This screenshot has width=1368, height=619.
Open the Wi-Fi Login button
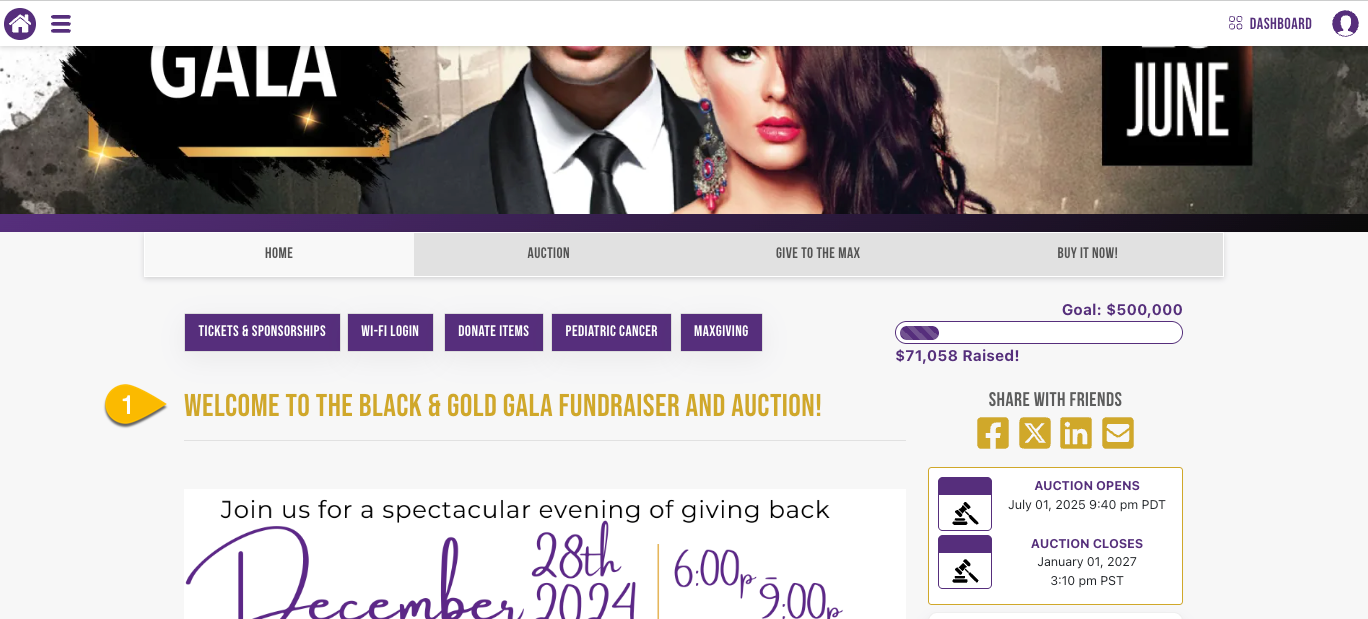pos(390,332)
